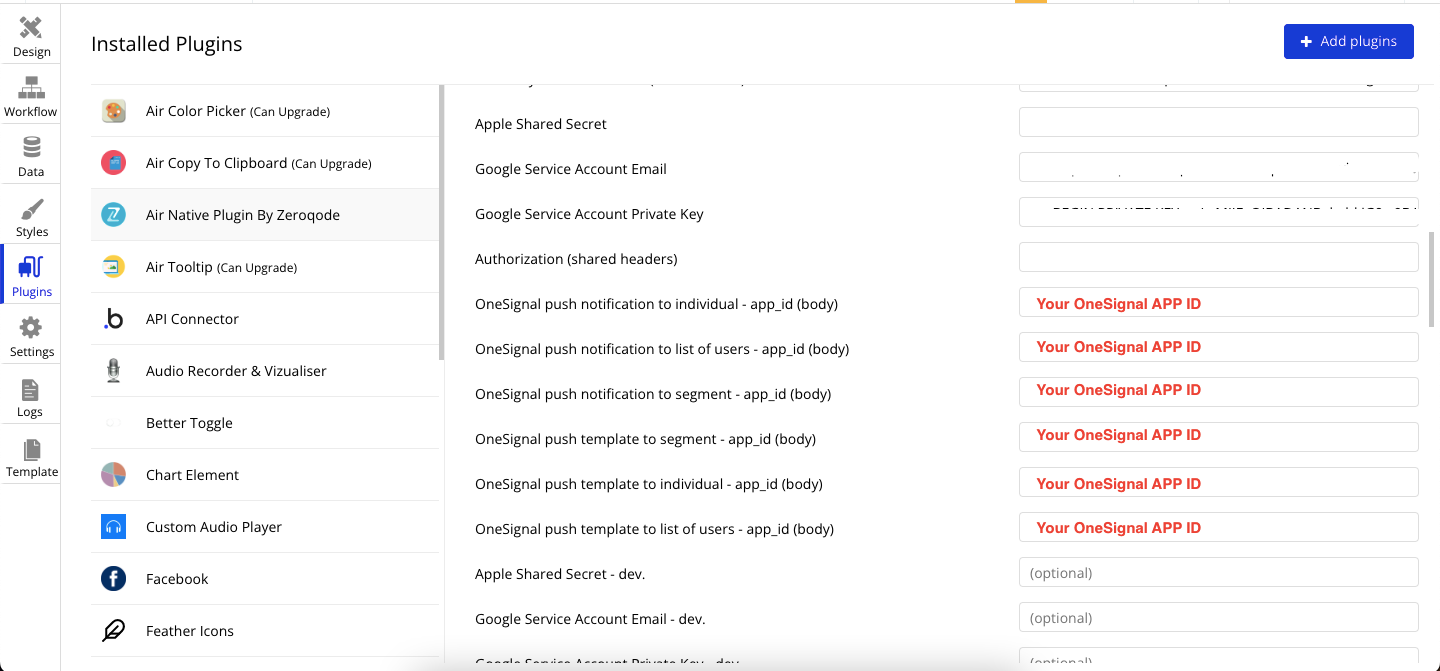Select the Chart Element plugin
Screen dimensions: 1440x671
192,475
